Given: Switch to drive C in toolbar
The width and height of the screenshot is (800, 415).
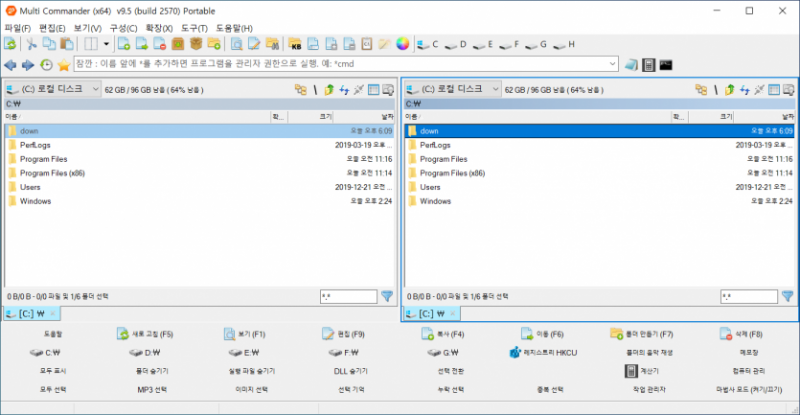Looking at the screenshot, I should click(x=428, y=45).
